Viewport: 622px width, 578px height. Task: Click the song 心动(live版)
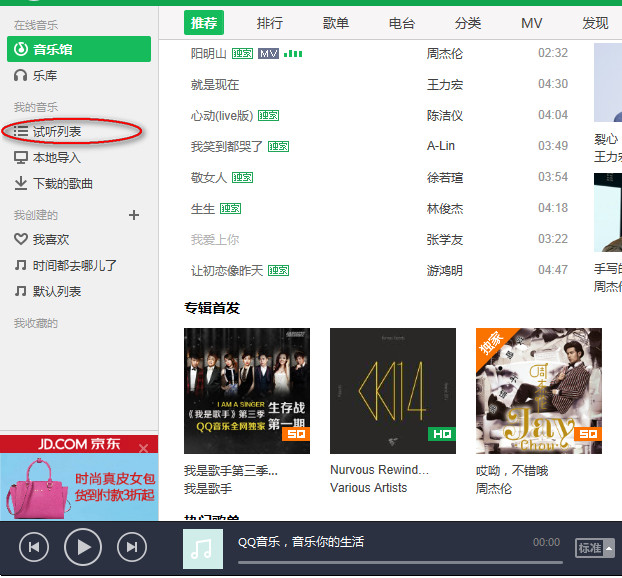[x=221, y=116]
